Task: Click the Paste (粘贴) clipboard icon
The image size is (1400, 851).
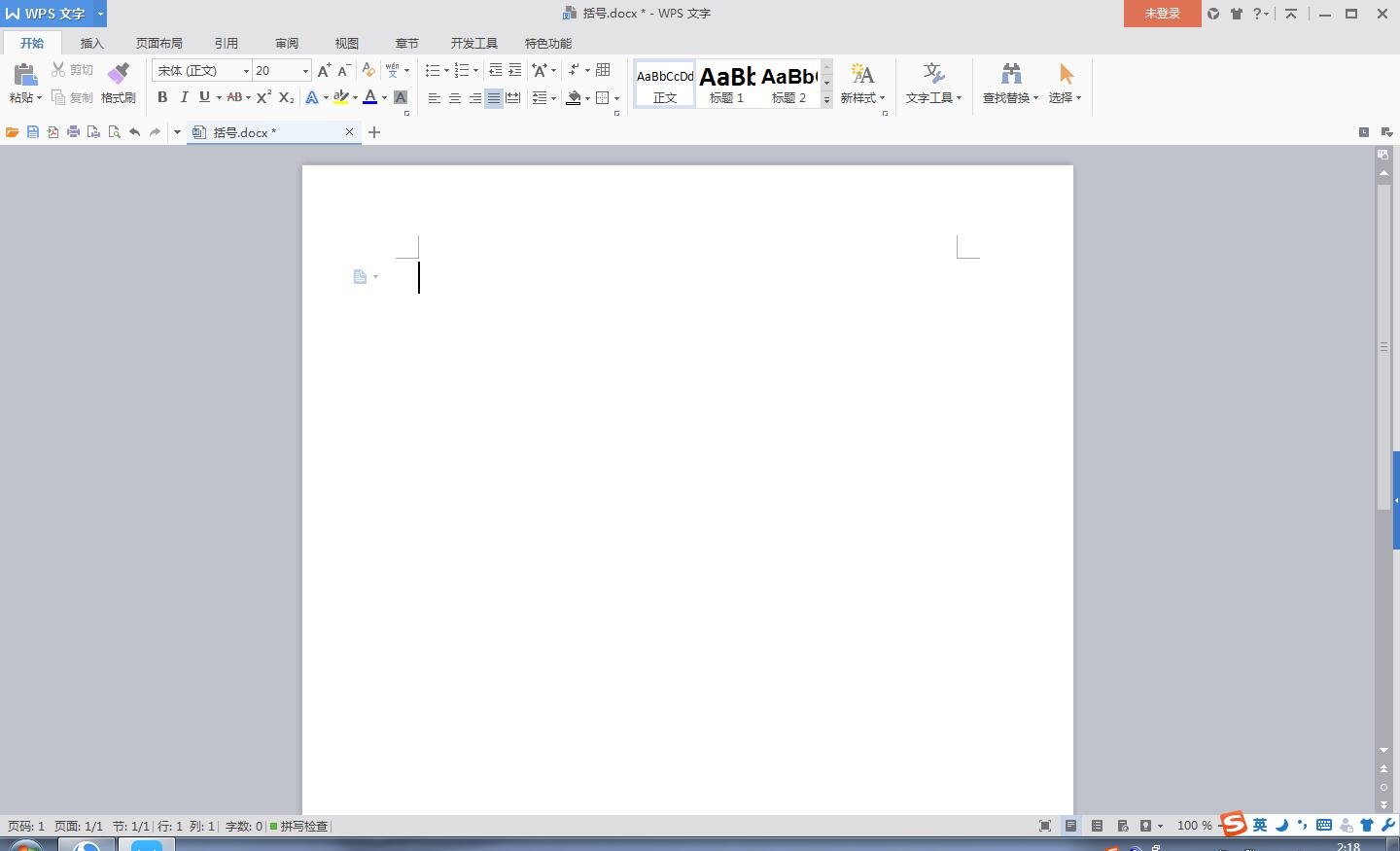Action: [25, 75]
